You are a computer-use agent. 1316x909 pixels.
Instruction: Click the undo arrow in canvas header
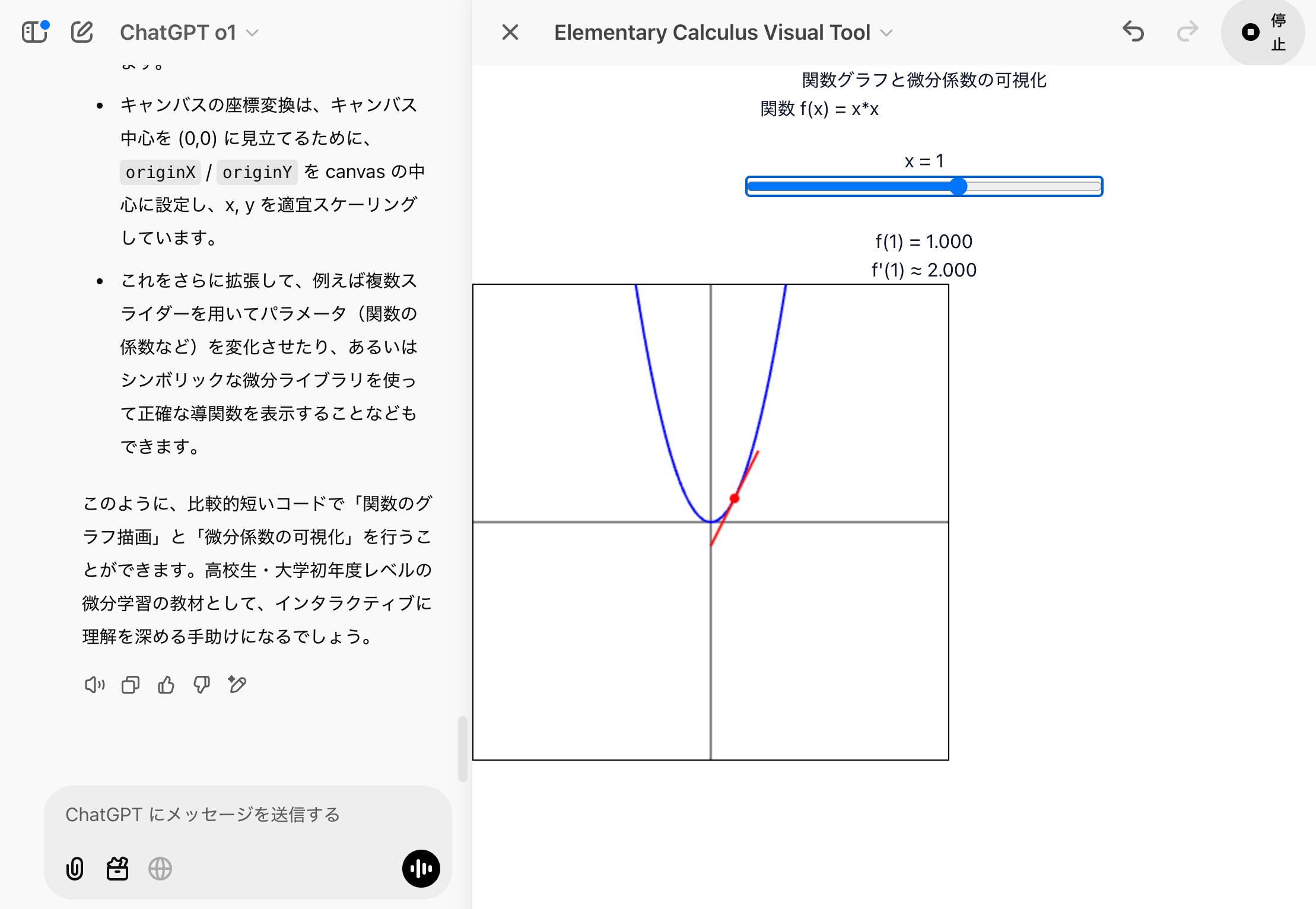pos(1133,32)
